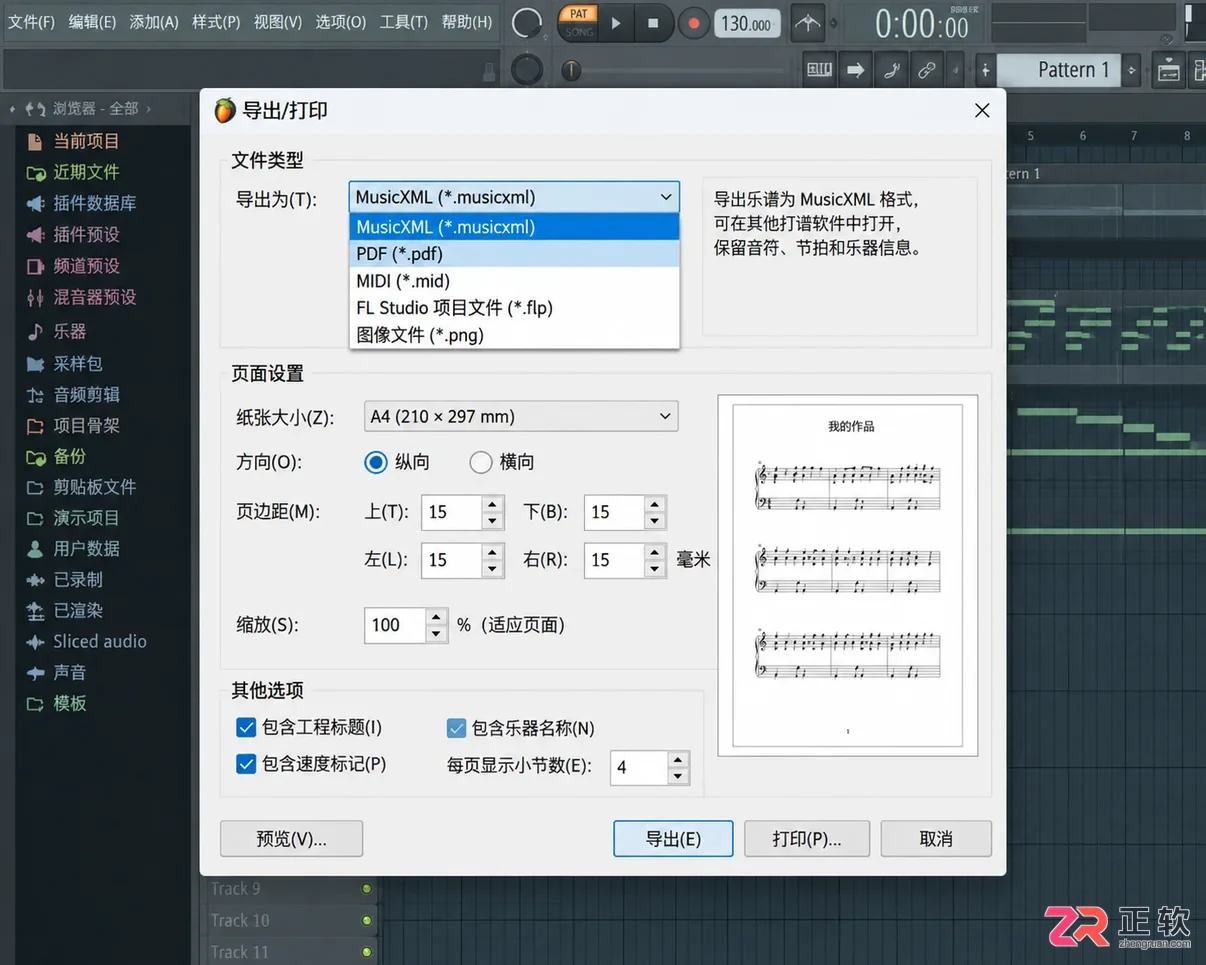1206x965 pixels.
Task: Click the arrows right of Pattern 1
Action: tap(1132, 69)
